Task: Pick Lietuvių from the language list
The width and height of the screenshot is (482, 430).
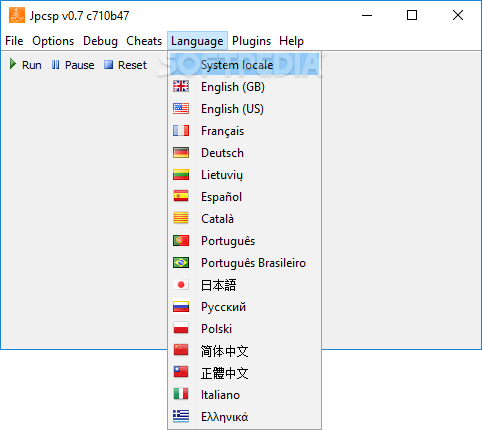Action: (x=244, y=175)
